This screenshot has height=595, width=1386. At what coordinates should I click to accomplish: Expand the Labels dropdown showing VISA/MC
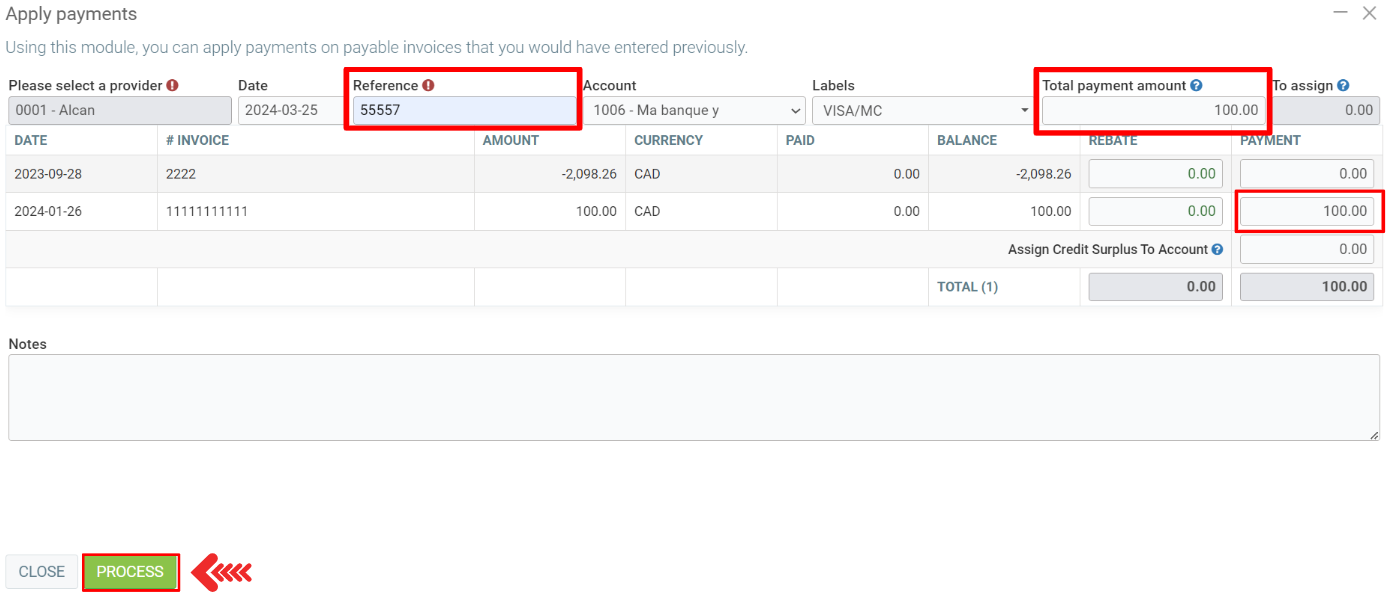click(x=921, y=111)
